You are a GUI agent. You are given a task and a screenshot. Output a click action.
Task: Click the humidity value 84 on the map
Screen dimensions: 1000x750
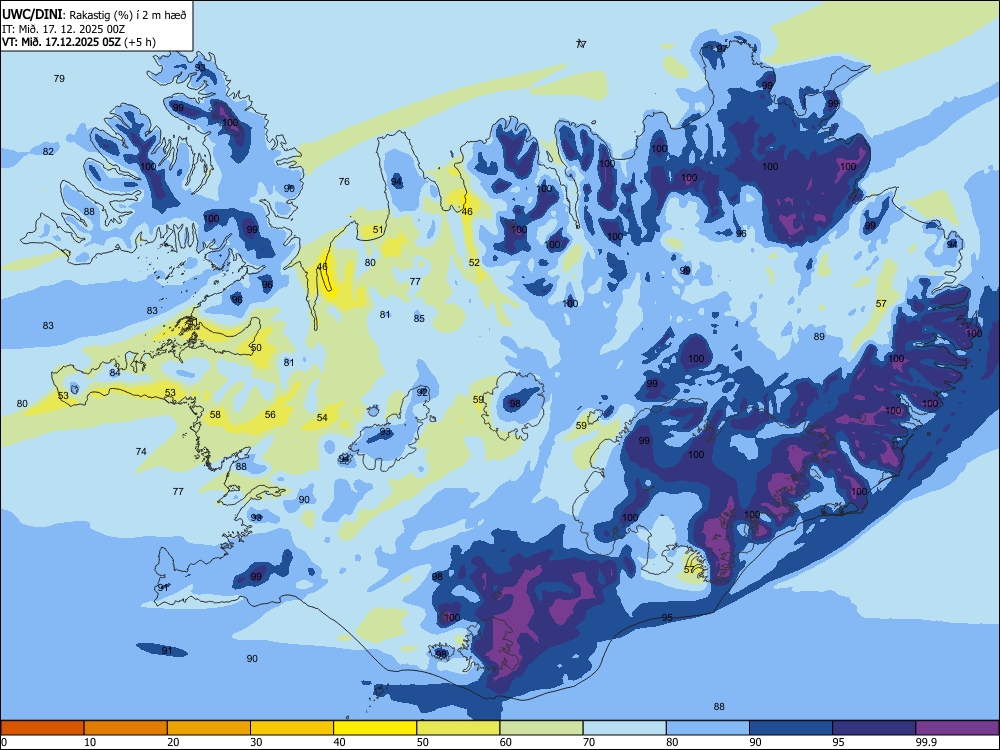(x=115, y=372)
